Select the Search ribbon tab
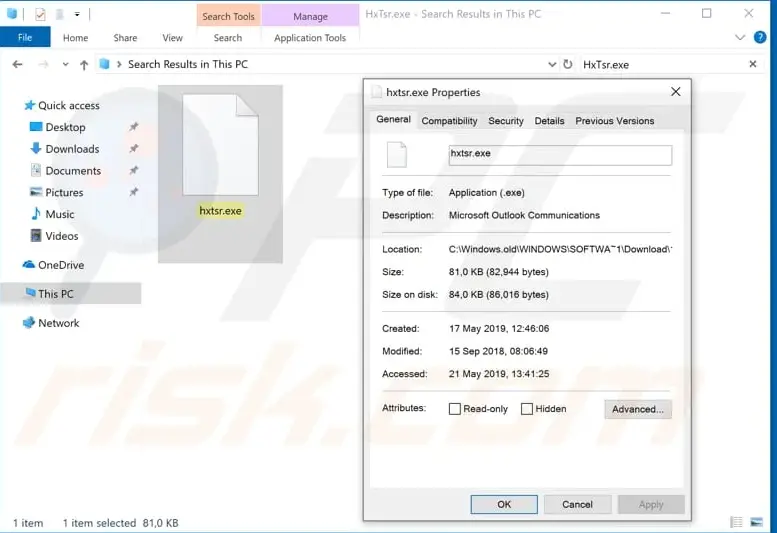 tap(228, 38)
